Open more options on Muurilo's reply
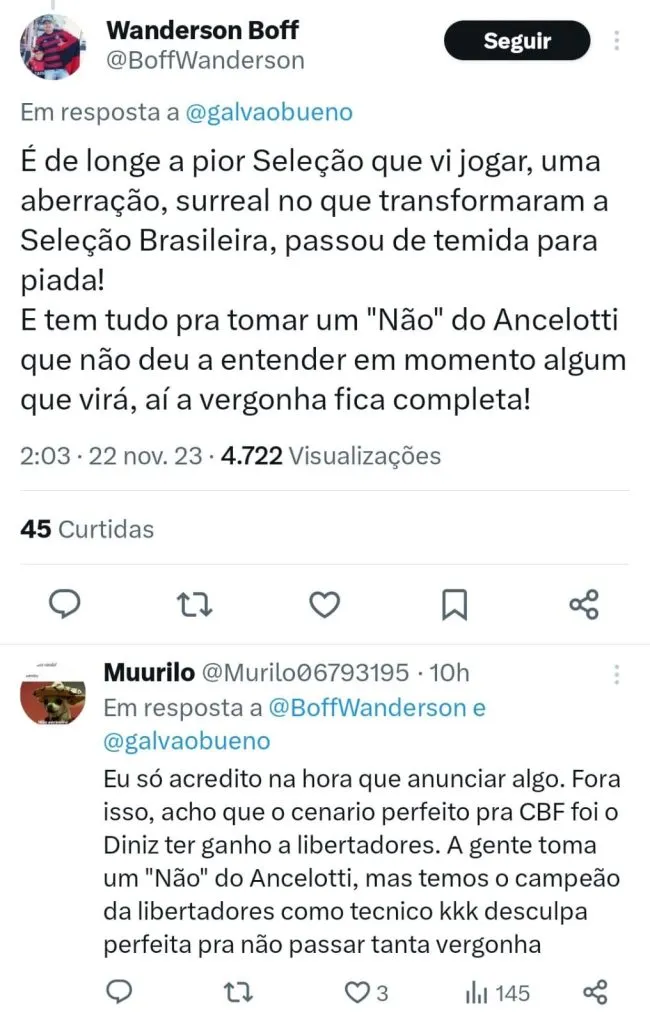Viewport: 650px width, 1024px height. 616,675
